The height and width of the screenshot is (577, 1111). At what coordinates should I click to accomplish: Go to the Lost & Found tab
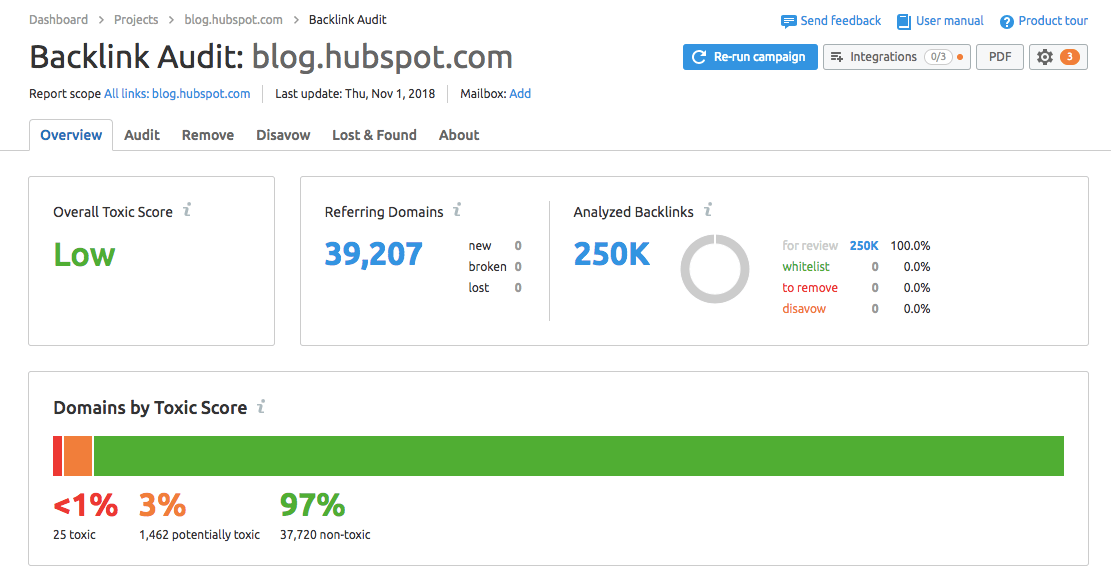click(374, 135)
